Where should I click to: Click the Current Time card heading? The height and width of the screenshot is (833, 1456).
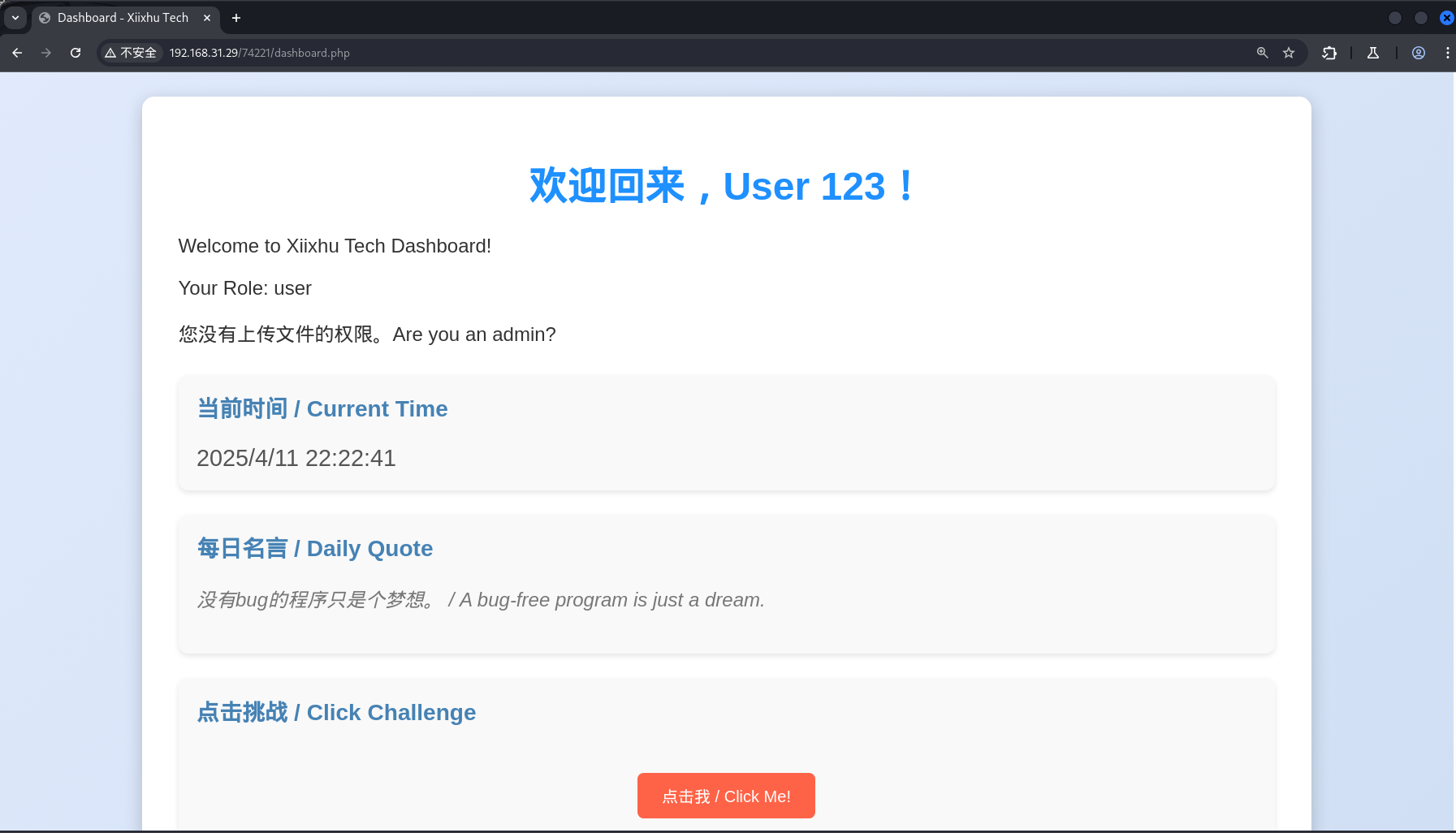[322, 408]
